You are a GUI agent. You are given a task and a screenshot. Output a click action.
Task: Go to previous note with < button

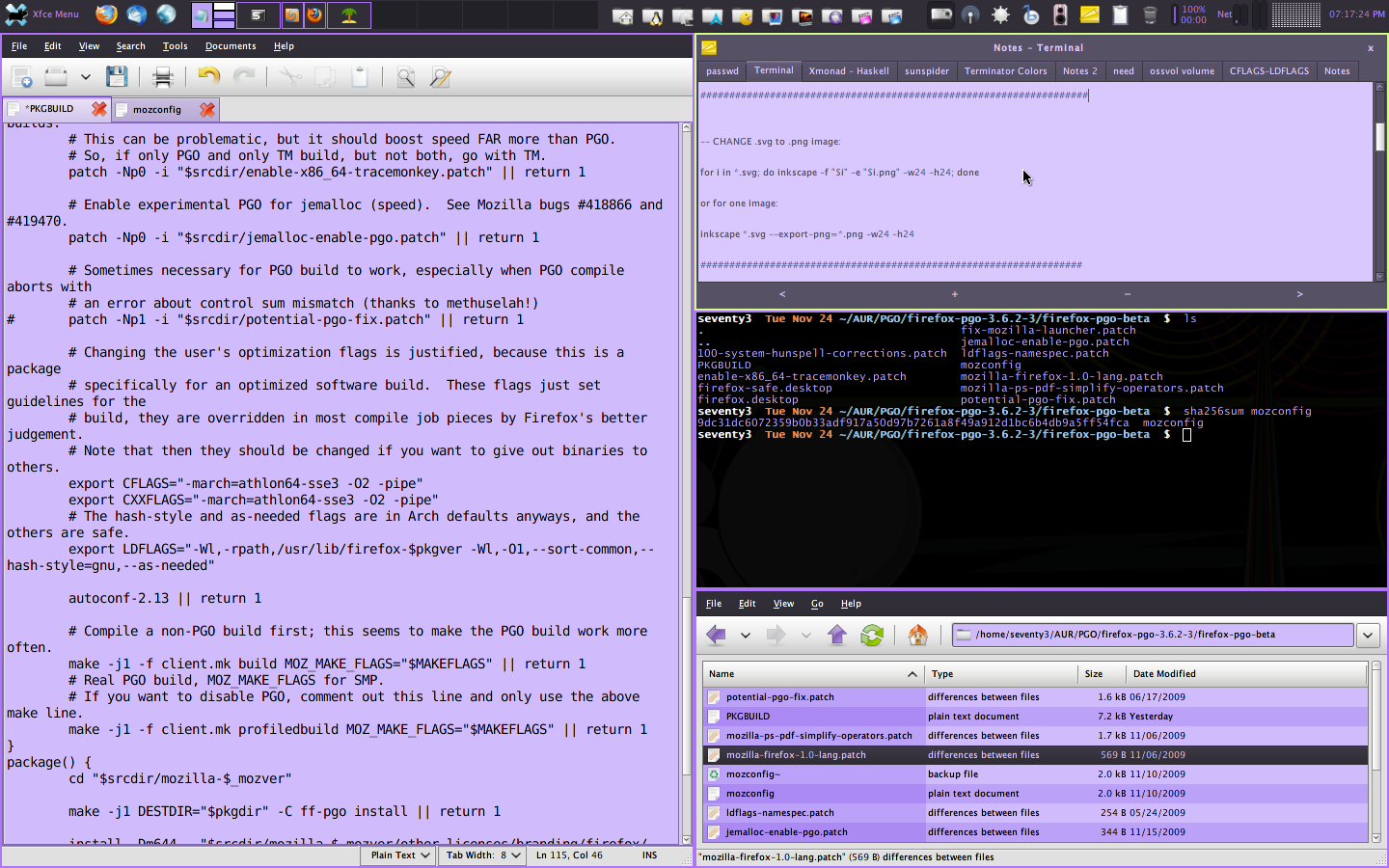(782, 294)
